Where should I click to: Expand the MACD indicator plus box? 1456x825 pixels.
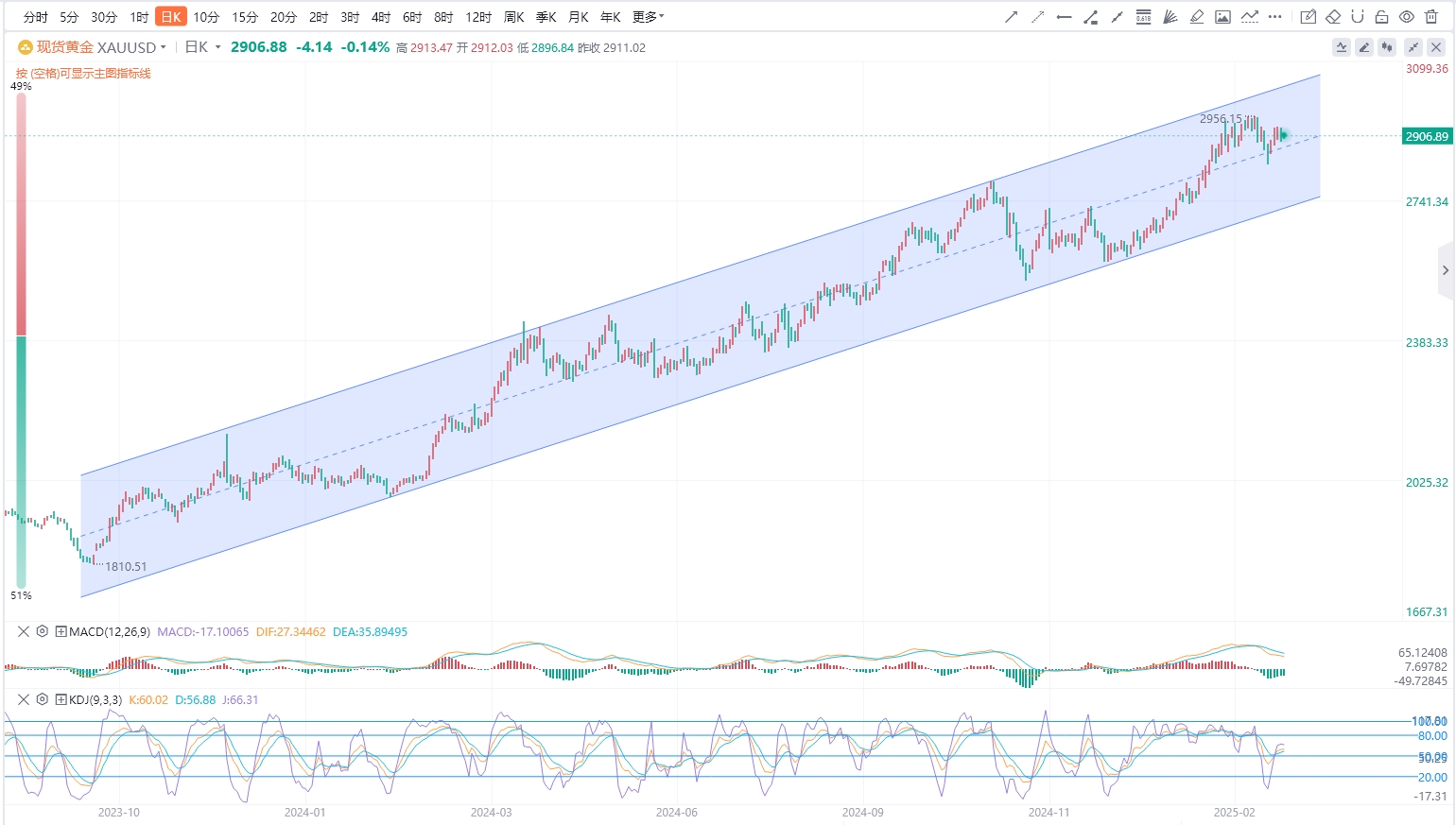click(x=61, y=631)
